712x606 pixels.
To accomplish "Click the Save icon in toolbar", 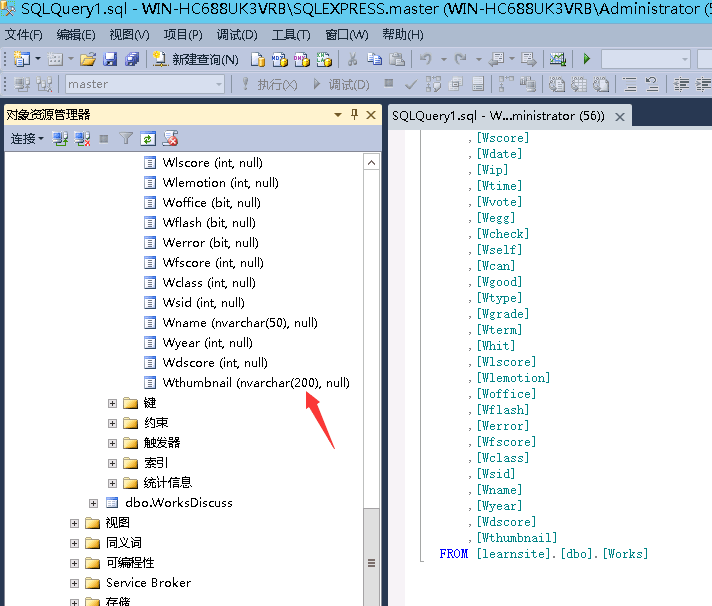I will point(109,60).
